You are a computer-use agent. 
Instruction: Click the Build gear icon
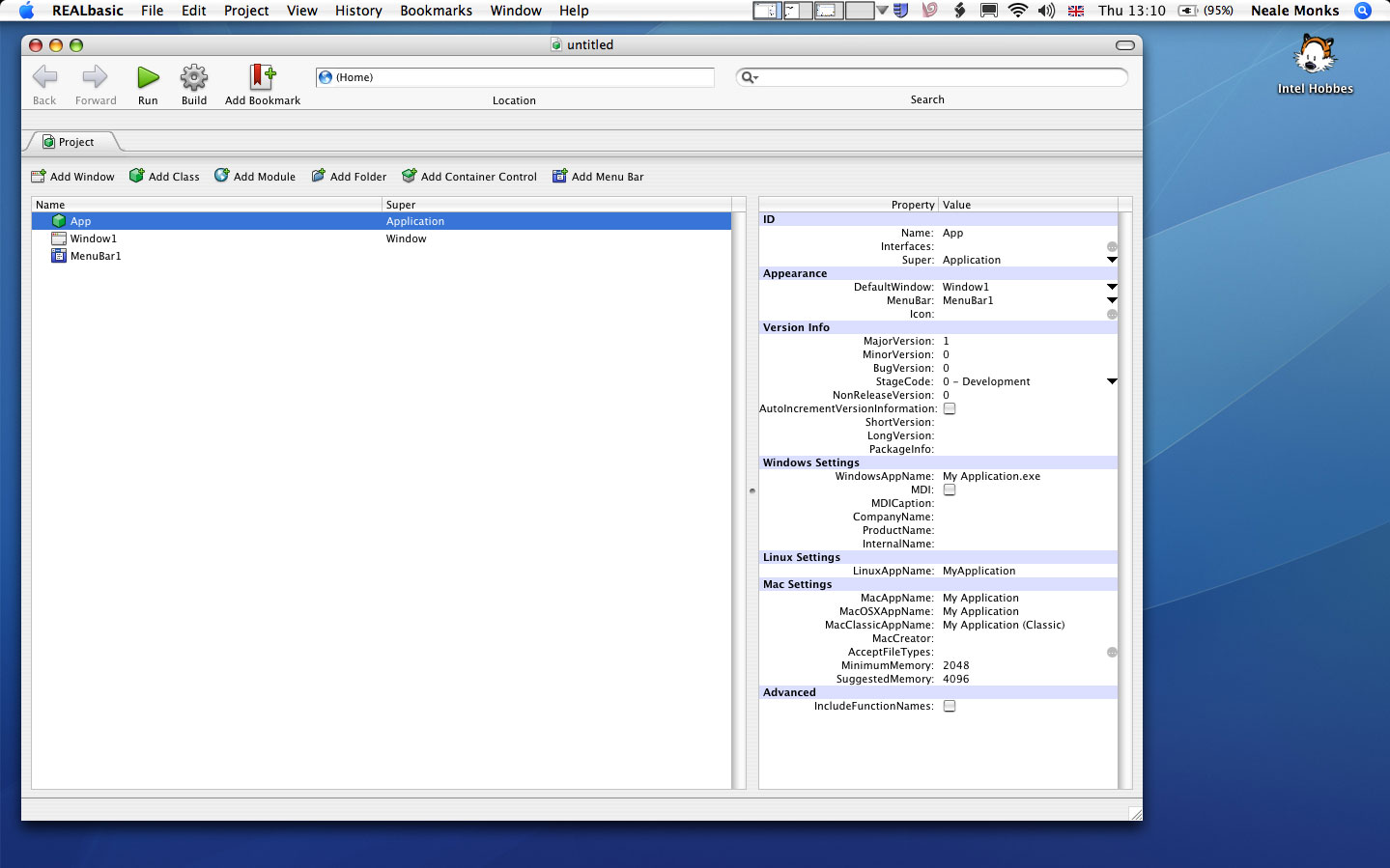(x=194, y=77)
